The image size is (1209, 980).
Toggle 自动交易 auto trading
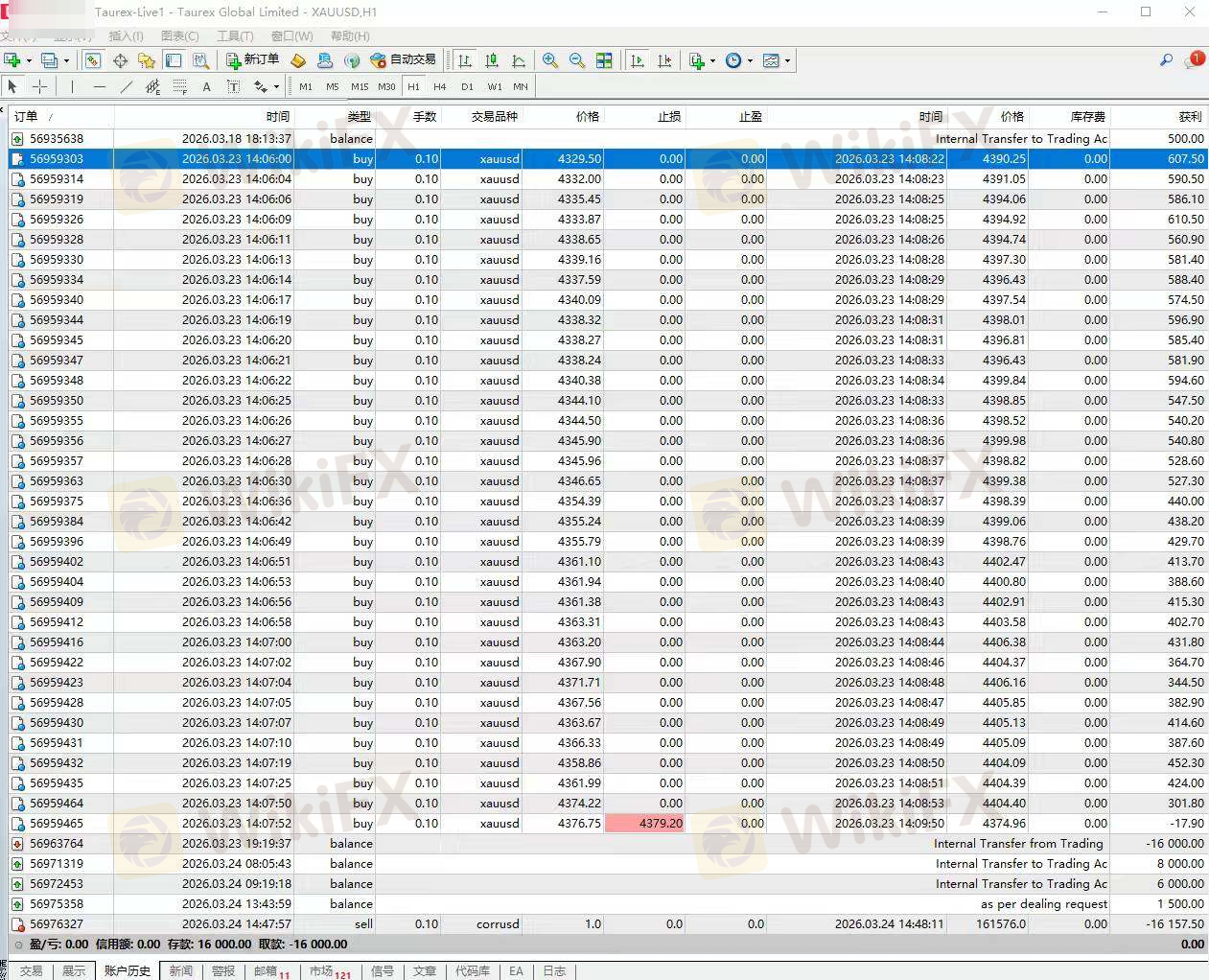403,60
